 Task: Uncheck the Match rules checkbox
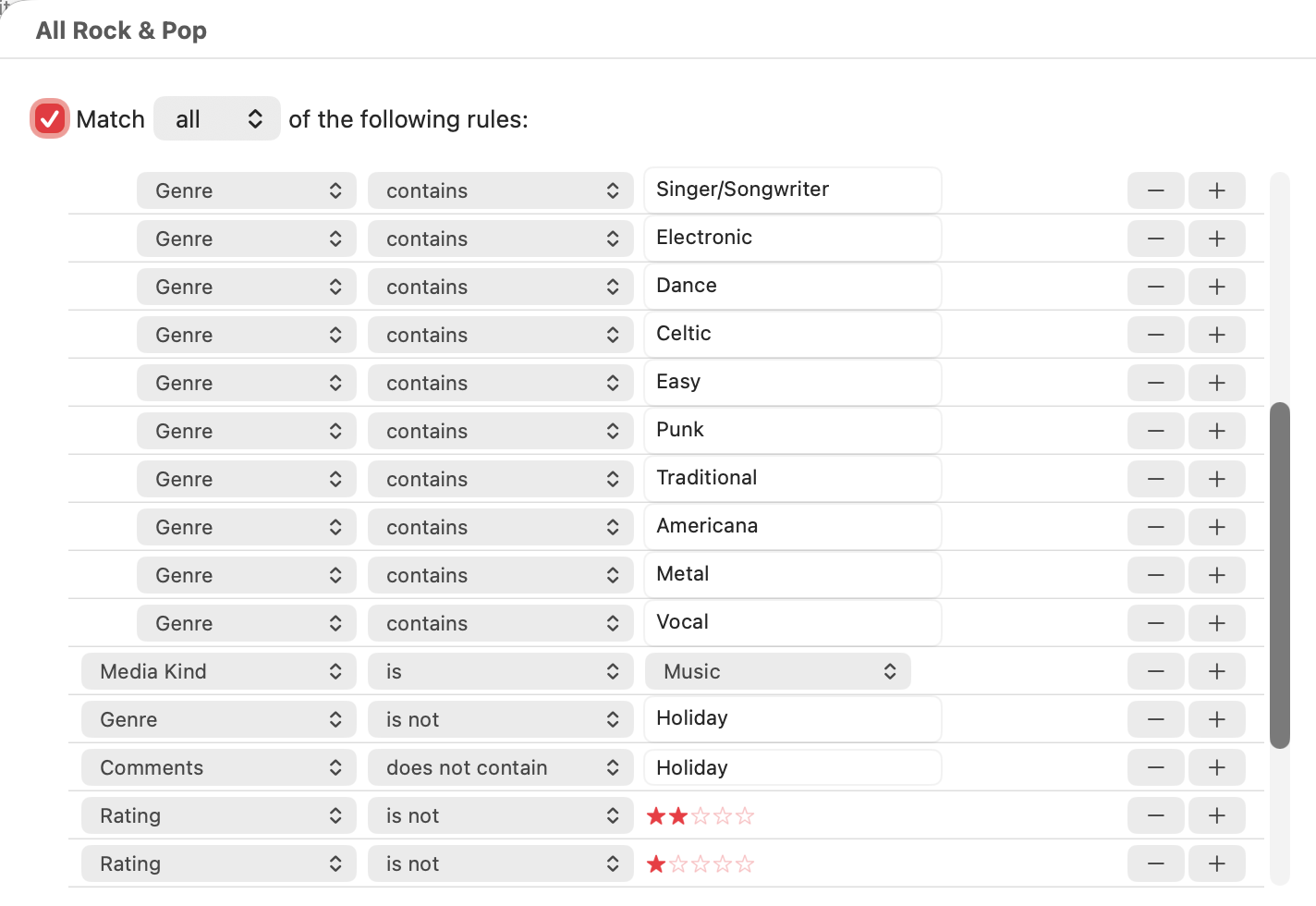point(50,118)
